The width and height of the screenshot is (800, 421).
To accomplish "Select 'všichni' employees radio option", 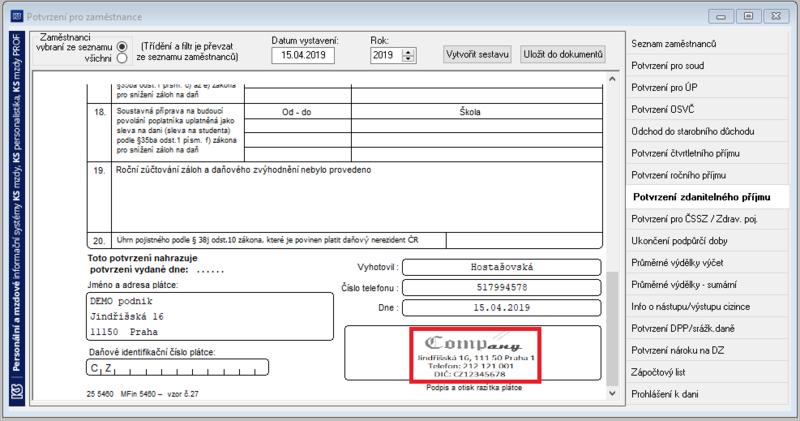I will coord(121,58).
